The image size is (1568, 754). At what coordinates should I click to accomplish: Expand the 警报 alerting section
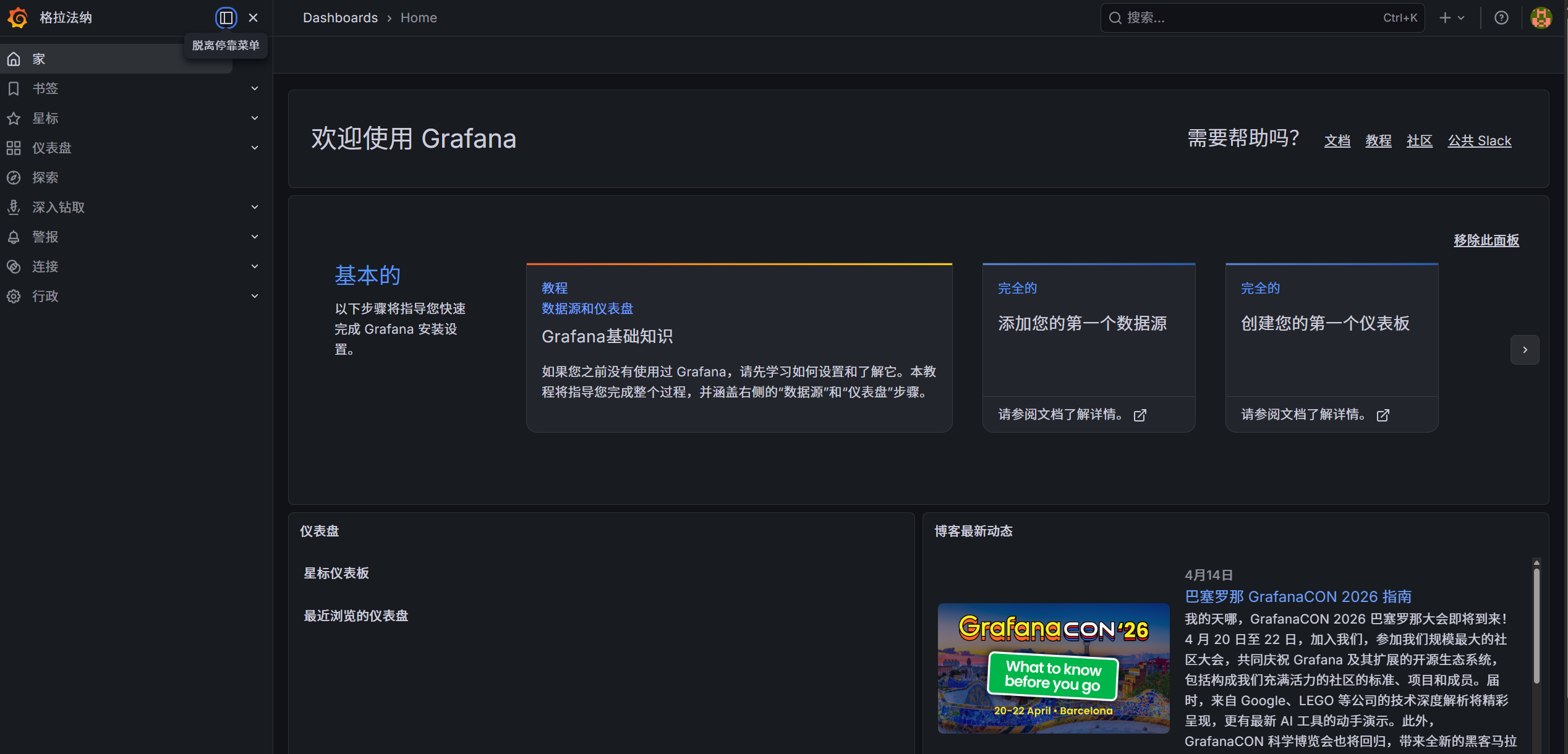click(x=254, y=237)
